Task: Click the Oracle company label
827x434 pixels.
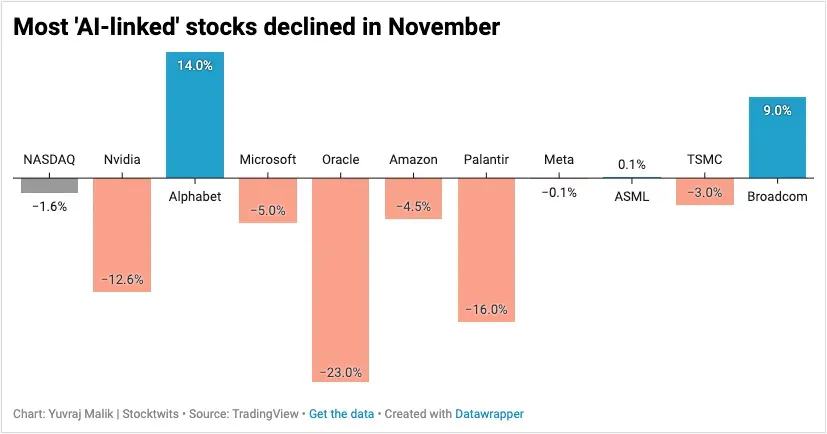Action: [340, 159]
